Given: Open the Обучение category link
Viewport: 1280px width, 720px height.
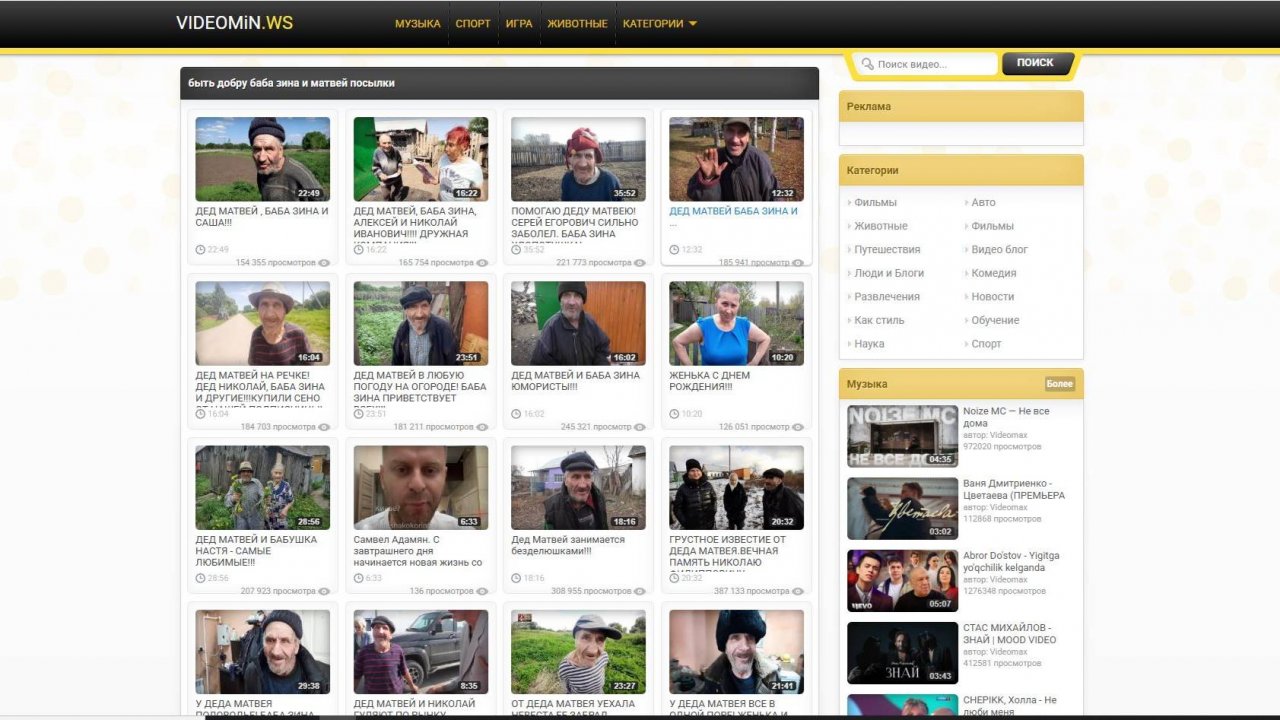Looking at the screenshot, I should click(x=996, y=321).
